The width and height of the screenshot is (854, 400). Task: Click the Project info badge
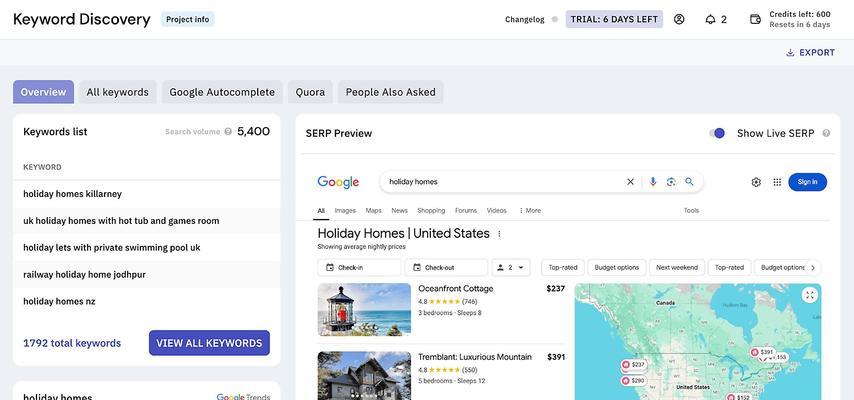(187, 20)
